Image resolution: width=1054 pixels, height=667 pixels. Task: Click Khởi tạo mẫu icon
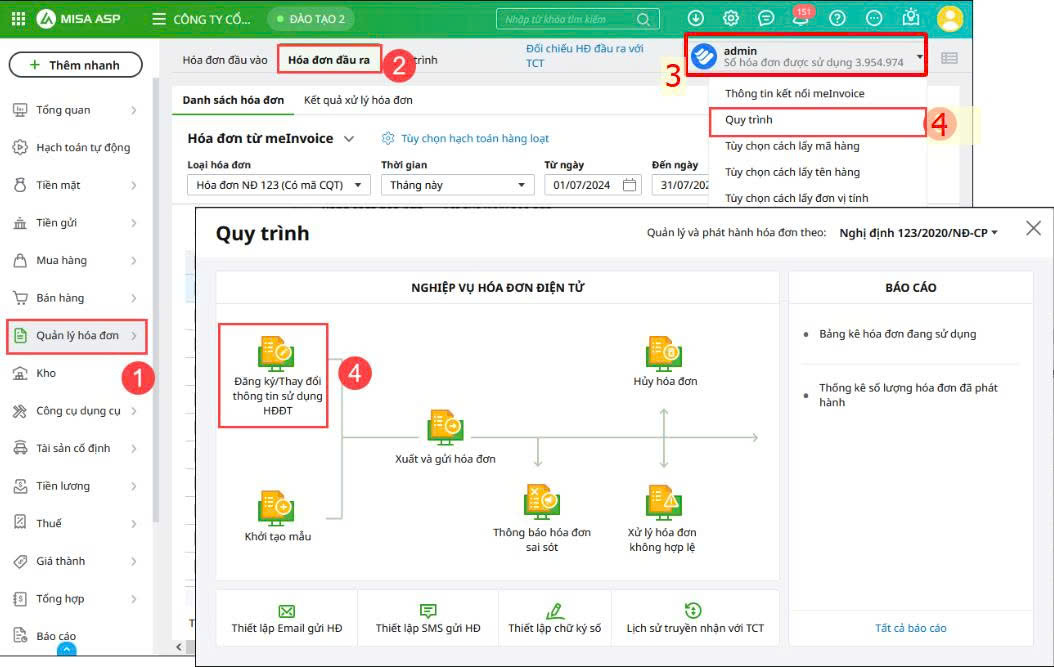277,506
